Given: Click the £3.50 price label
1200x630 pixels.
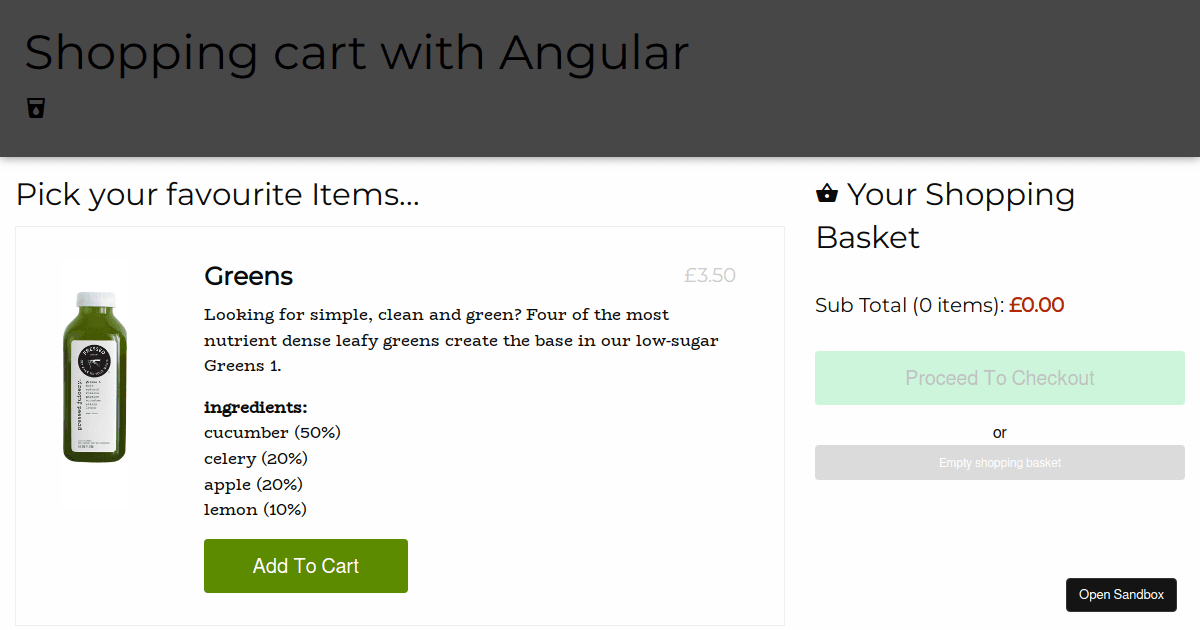Looking at the screenshot, I should point(710,275).
